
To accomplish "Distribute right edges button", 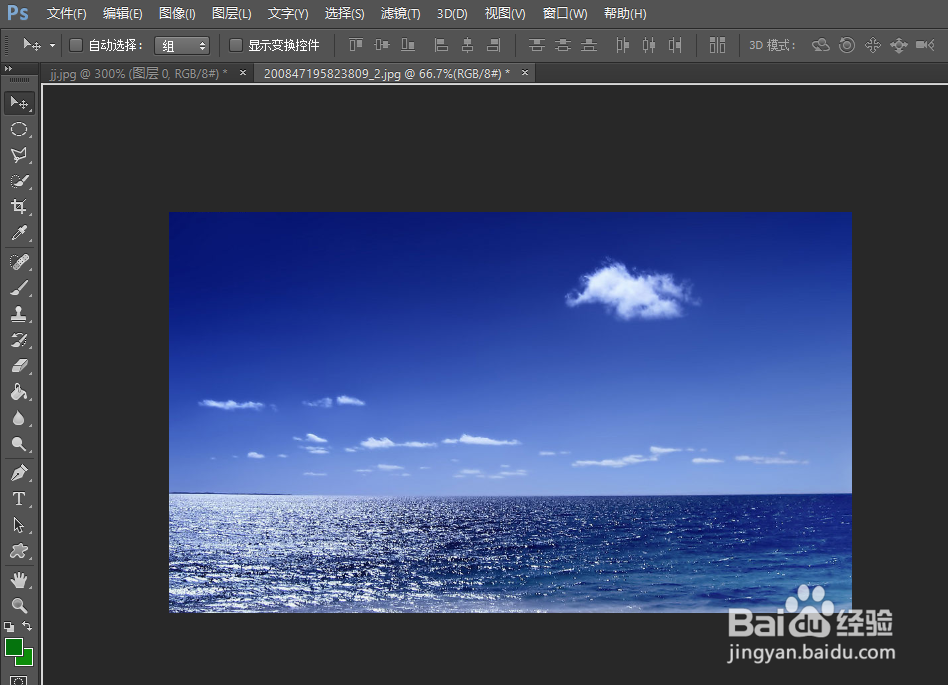I will pos(675,45).
